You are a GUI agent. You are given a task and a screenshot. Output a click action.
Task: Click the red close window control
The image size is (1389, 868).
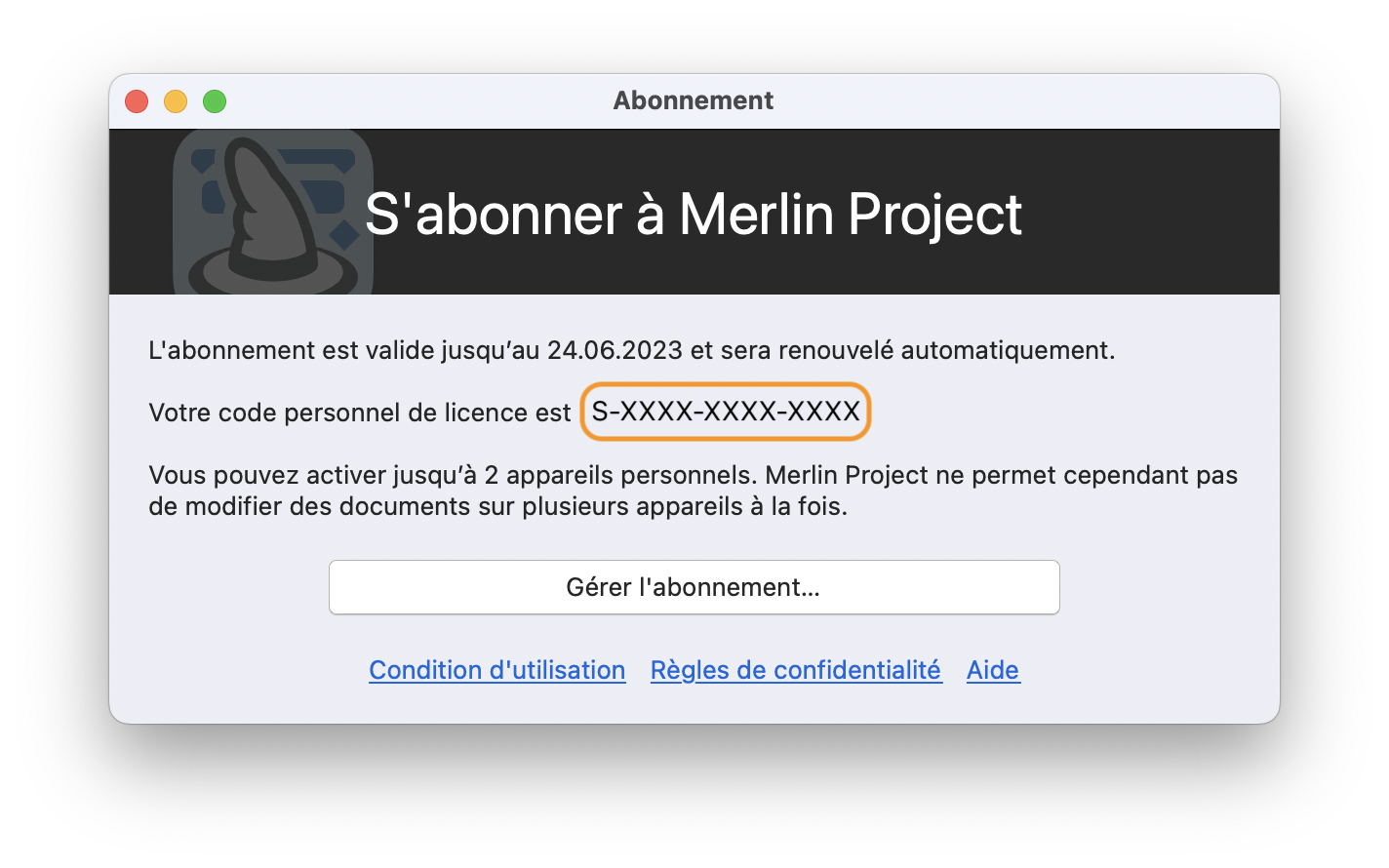click(x=137, y=100)
